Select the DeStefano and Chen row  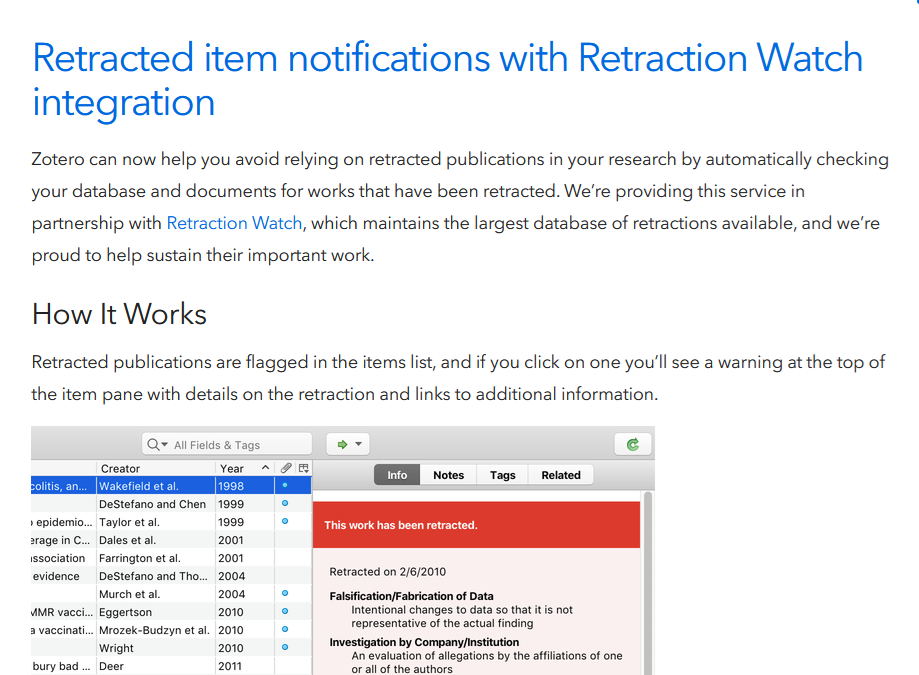[x=171, y=504]
